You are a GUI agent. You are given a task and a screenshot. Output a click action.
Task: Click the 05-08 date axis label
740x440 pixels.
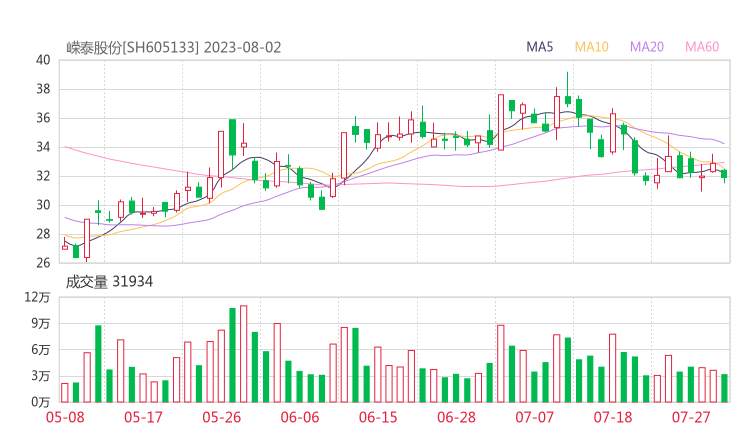(x=65, y=417)
